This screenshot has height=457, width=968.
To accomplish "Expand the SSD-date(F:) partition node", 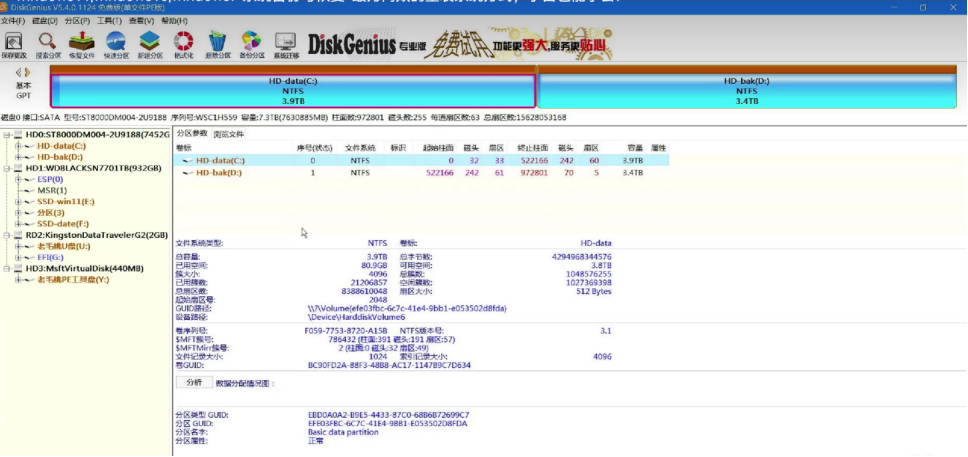I will 18,224.
